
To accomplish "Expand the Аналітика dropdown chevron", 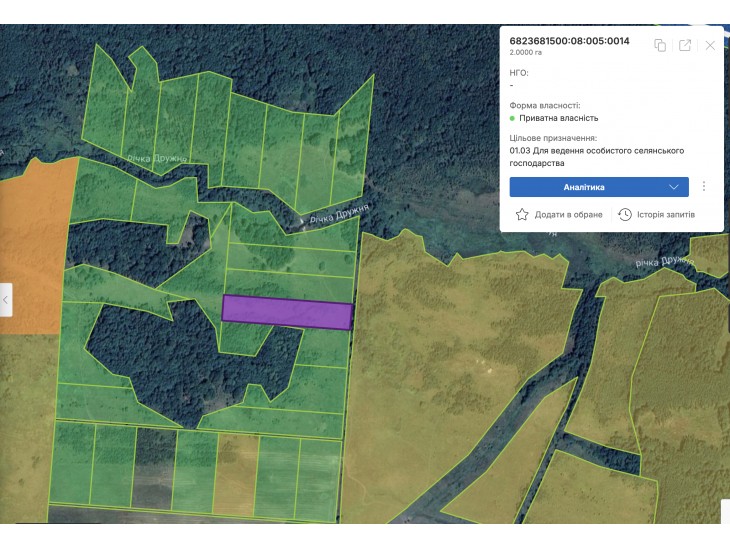I will point(674,187).
